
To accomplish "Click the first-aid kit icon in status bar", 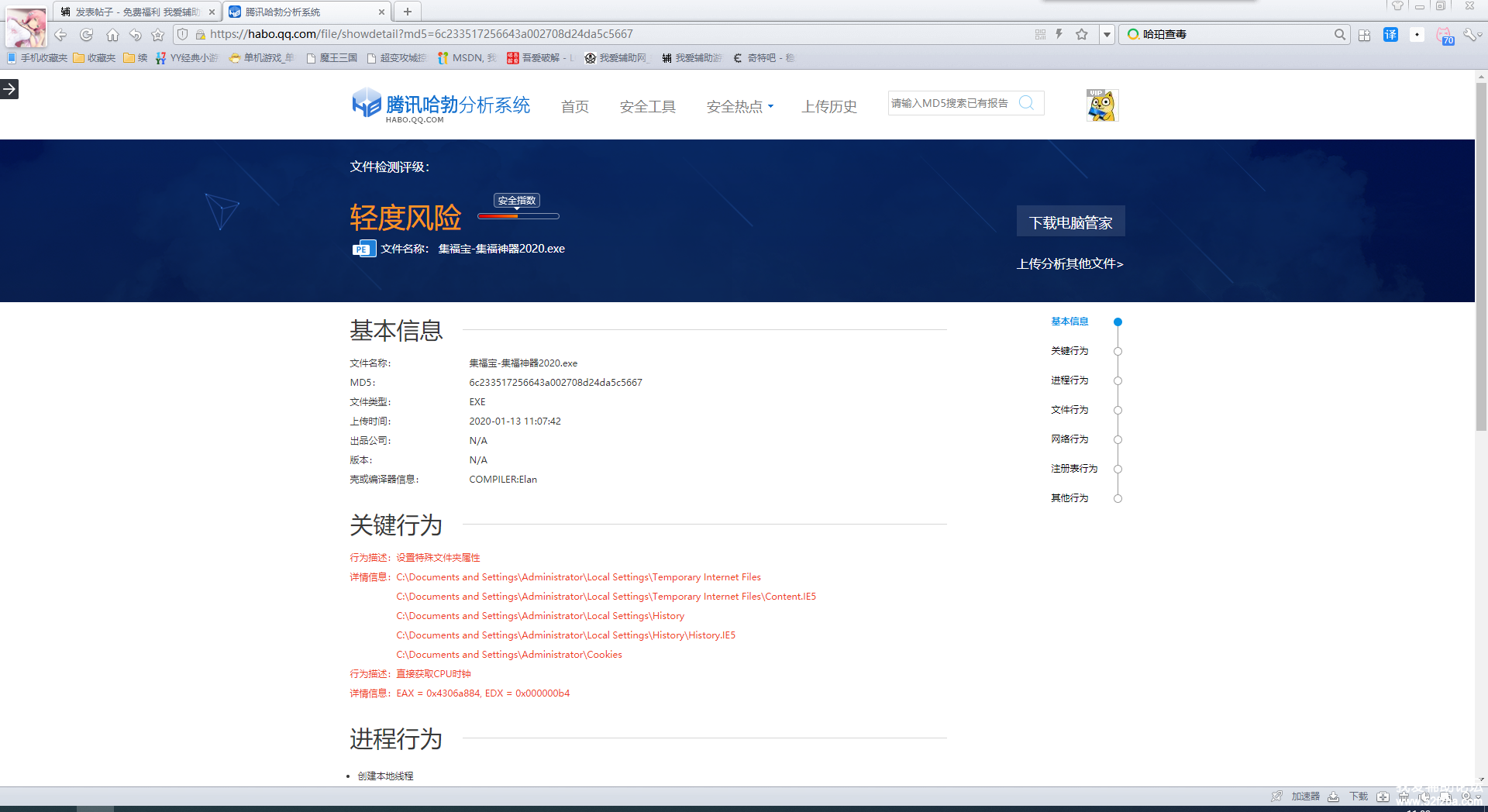I will coord(1383,797).
